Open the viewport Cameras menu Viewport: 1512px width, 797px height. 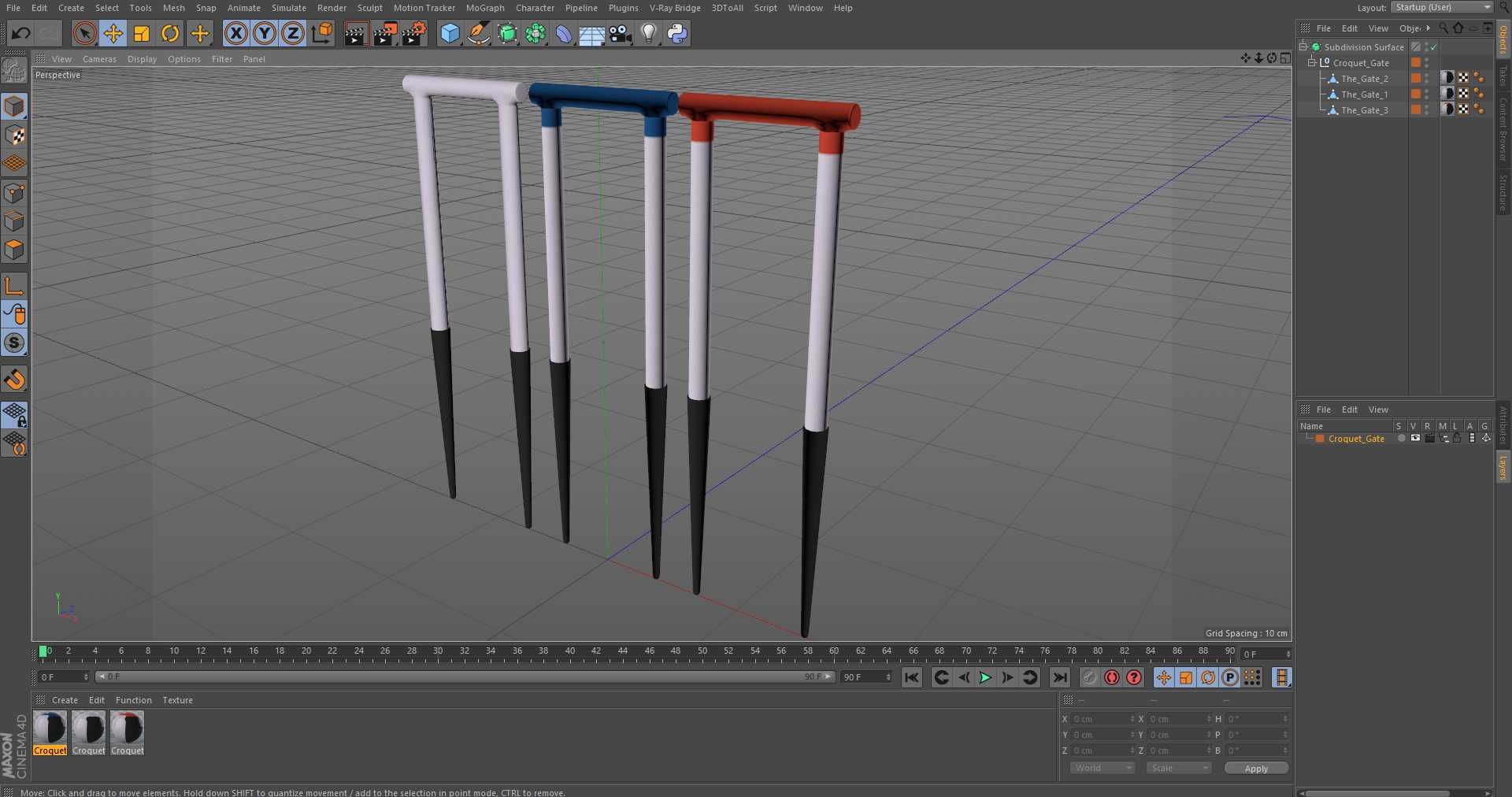[x=99, y=59]
